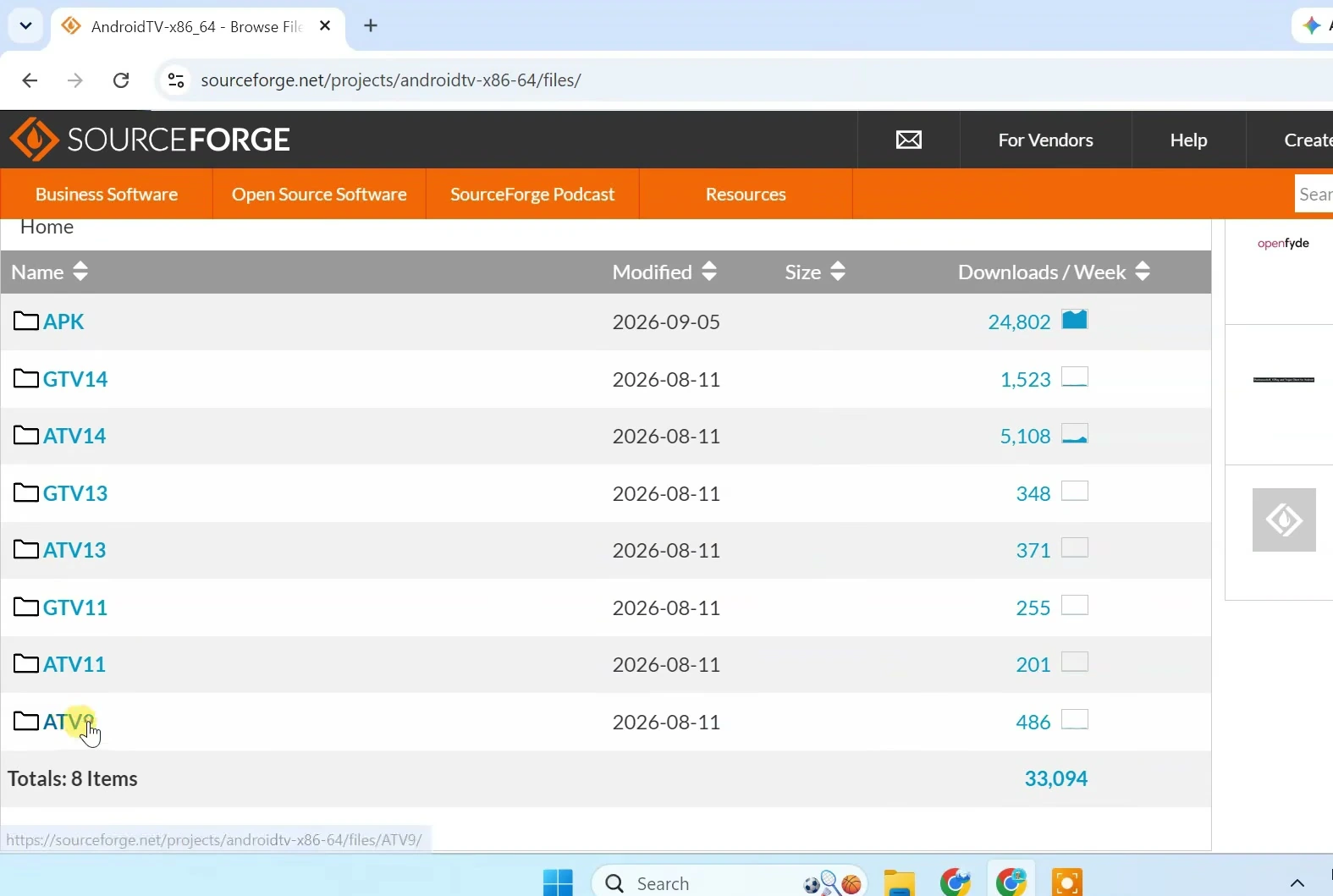Click the ATV14 folder icon
Viewport: 1333px width, 896px height.
(26, 436)
